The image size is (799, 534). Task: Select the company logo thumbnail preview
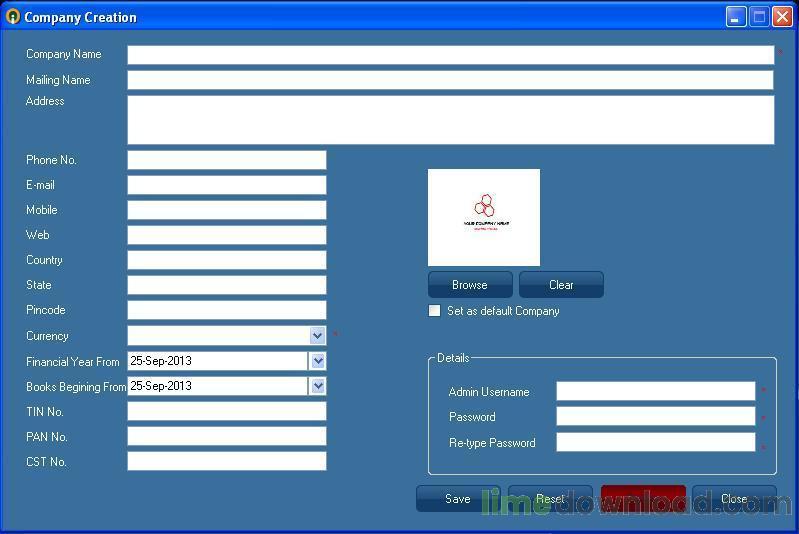(x=484, y=218)
